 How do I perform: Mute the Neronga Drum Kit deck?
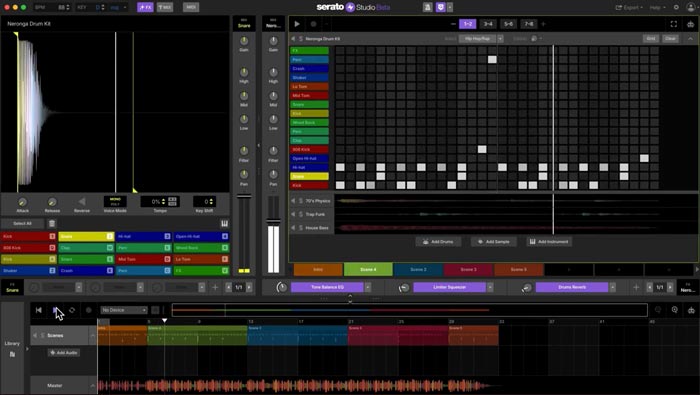coord(293,39)
